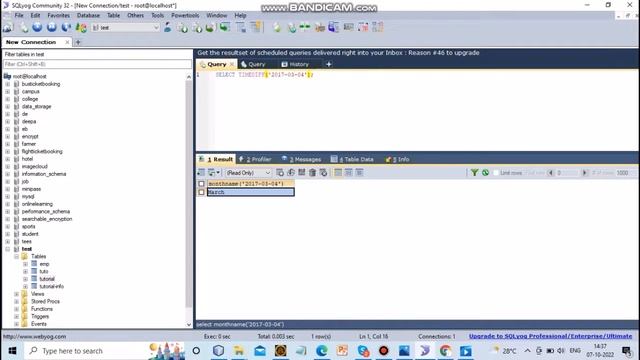The image size is (640, 360).
Task: Collapse the test database node
Action: click(7, 249)
